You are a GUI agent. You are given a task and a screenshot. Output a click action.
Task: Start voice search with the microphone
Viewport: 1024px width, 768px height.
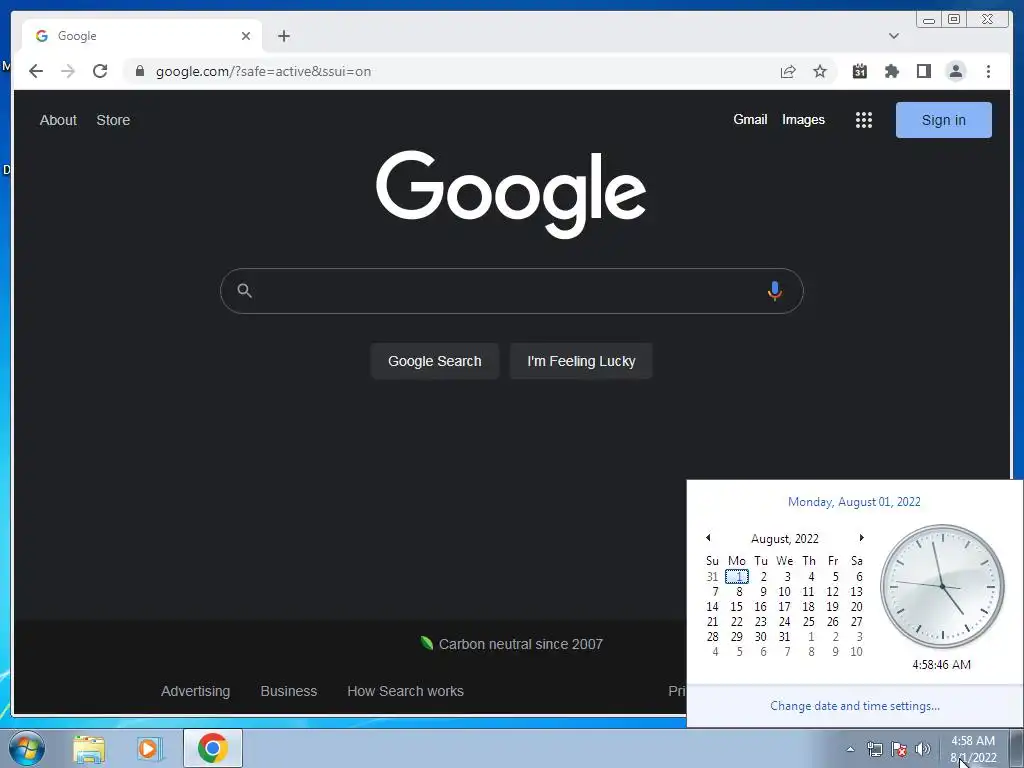[775, 291]
